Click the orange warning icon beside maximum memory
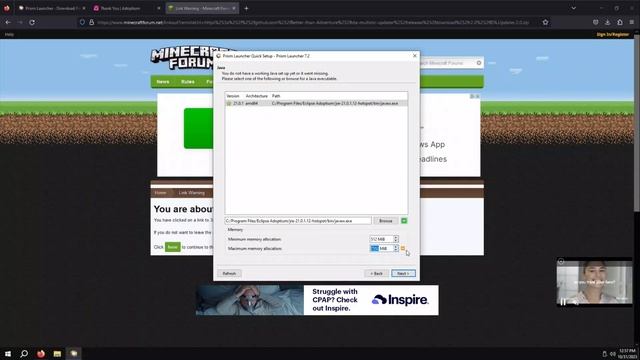The image size is (640, 360). pos(403,248)
